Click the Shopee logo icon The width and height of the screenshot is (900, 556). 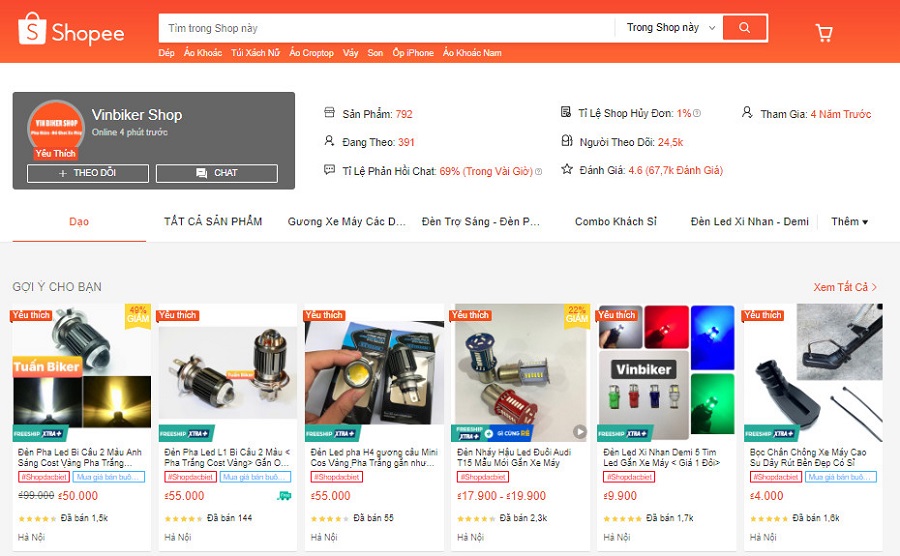(x=32, y=29)
